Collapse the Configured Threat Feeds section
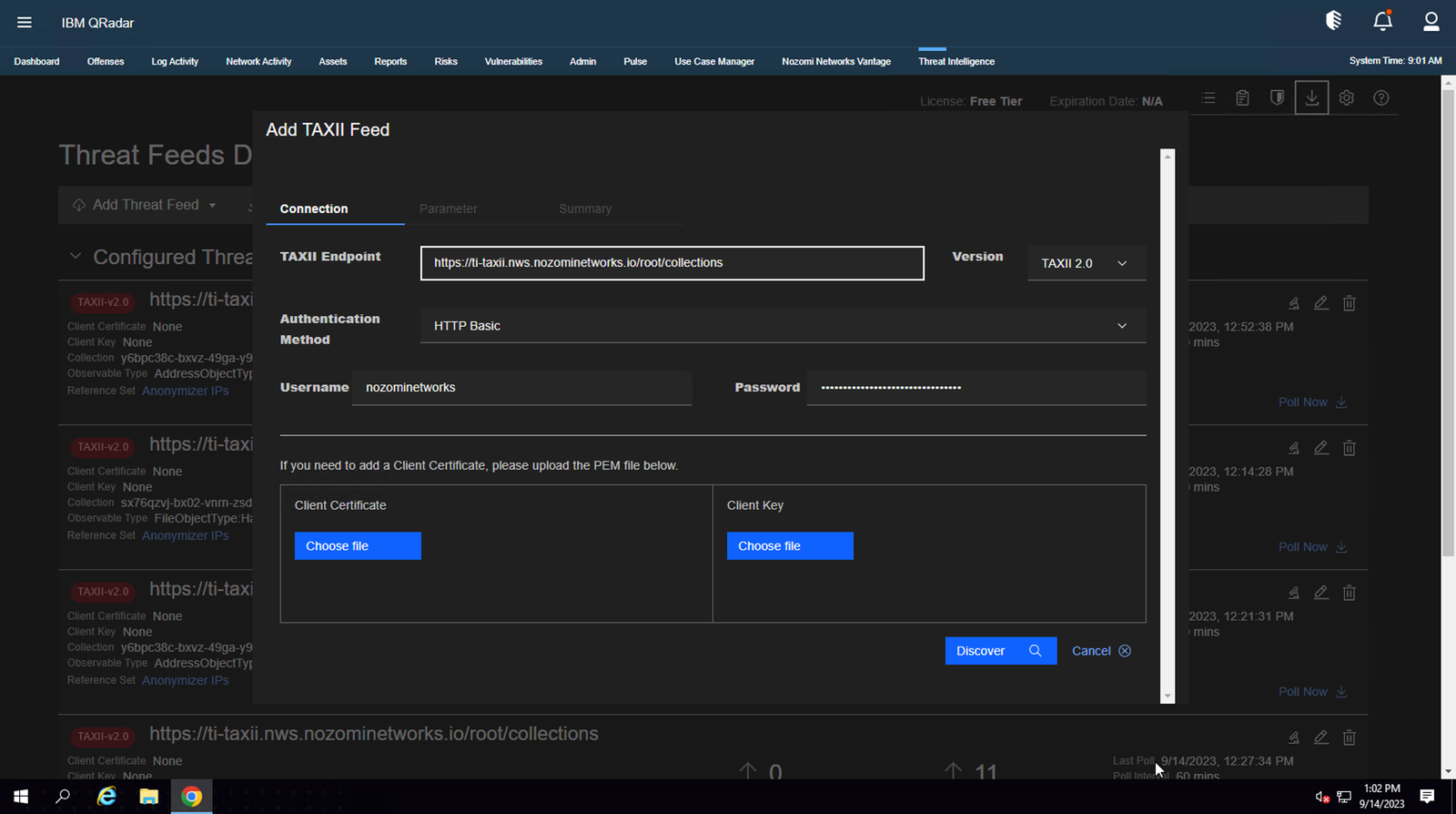 (76, 257)
